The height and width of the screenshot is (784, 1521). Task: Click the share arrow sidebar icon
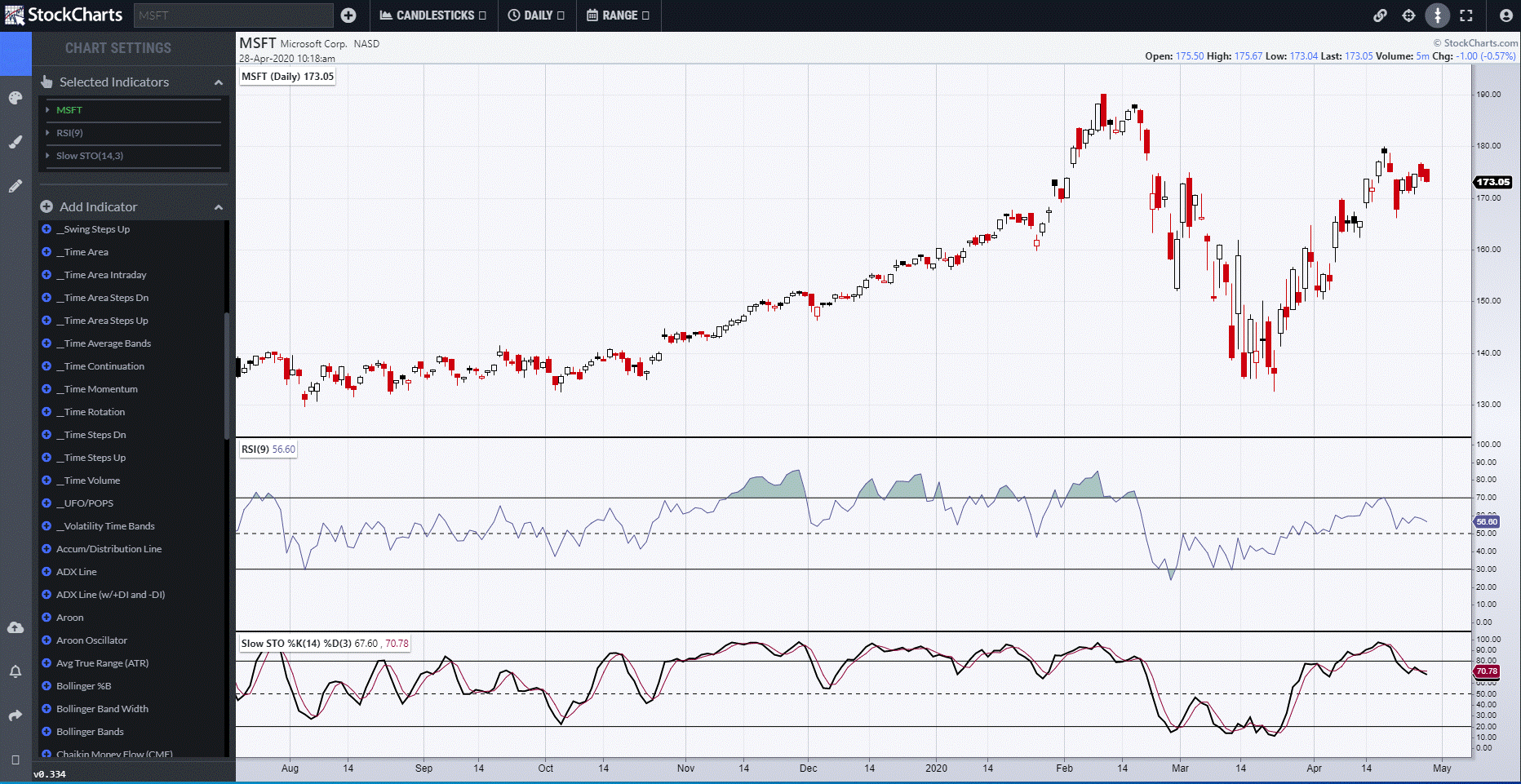coord(16,715)
